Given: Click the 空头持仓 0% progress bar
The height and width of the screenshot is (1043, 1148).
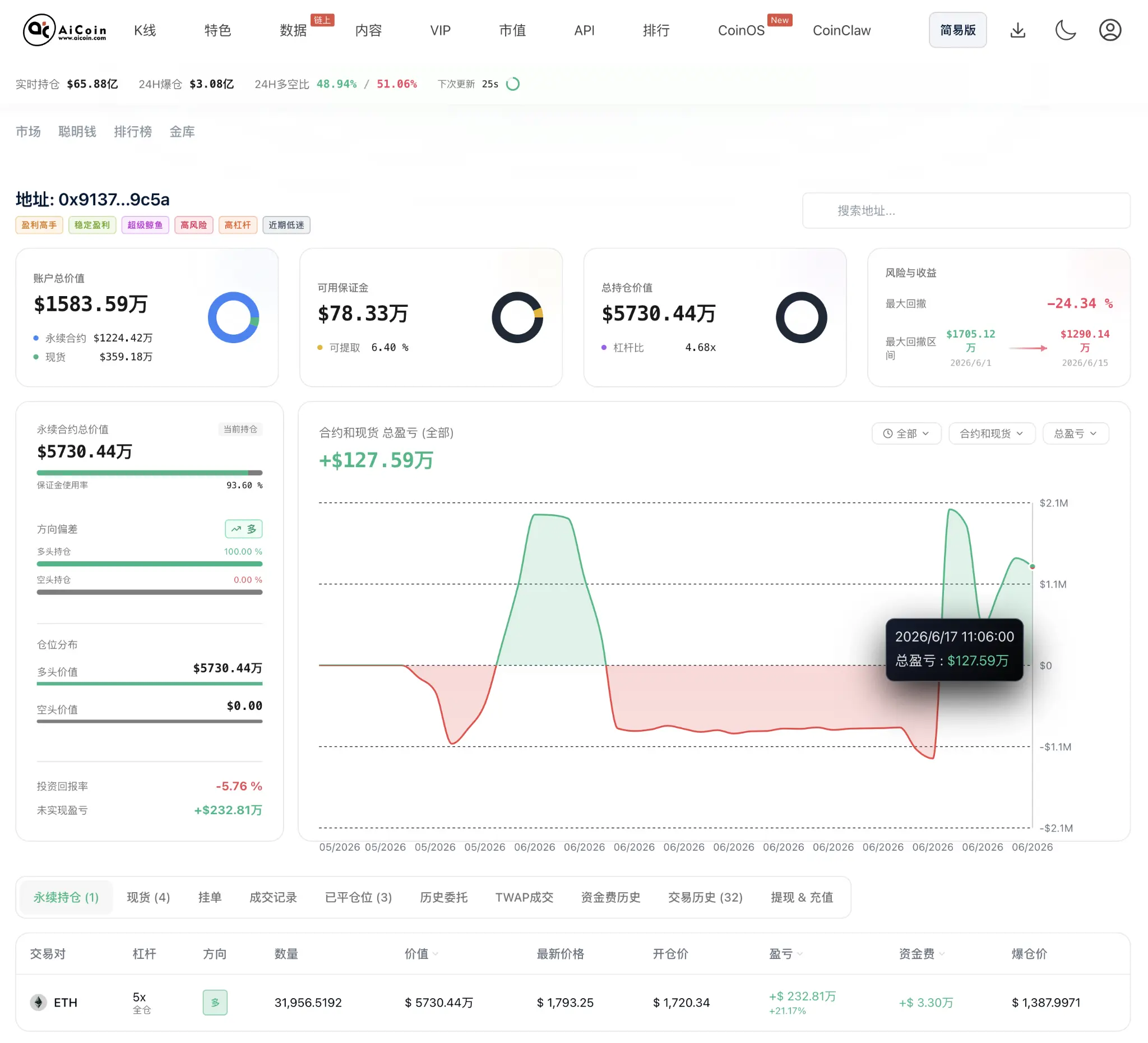Looking at the screenshot, I should click(x=149, y=592).
